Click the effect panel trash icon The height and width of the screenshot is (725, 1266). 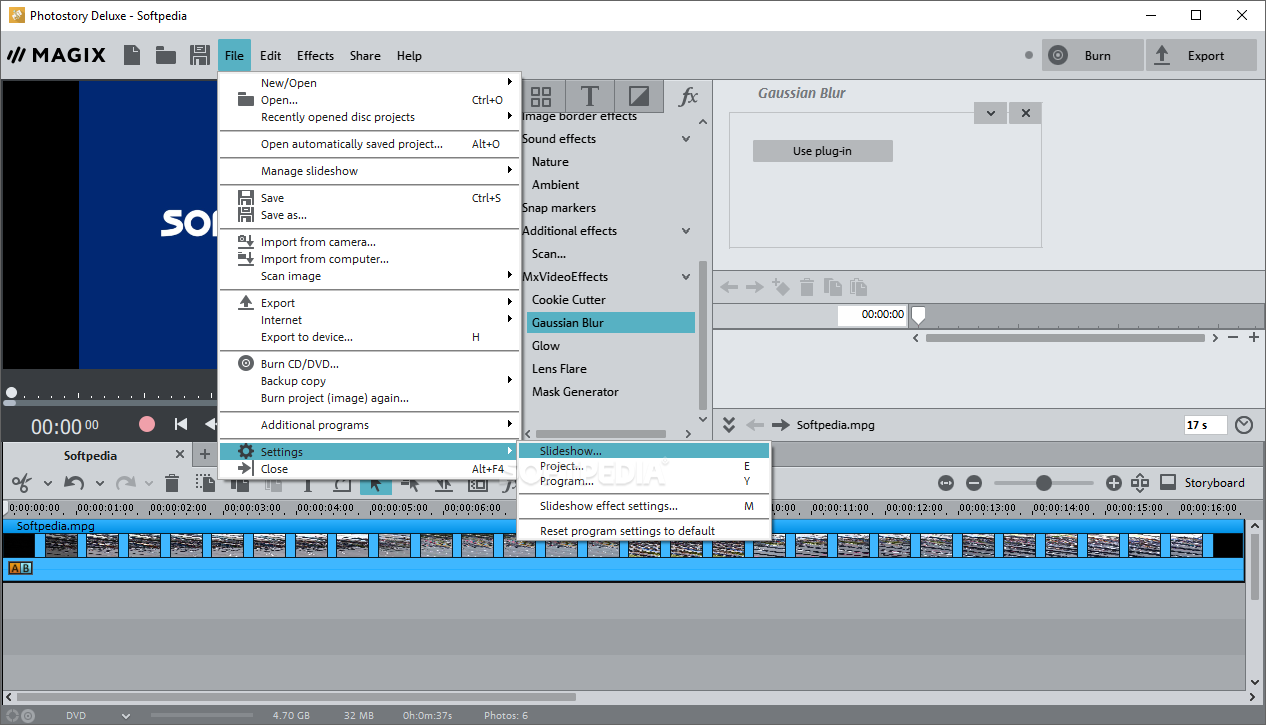coord(807,287)
